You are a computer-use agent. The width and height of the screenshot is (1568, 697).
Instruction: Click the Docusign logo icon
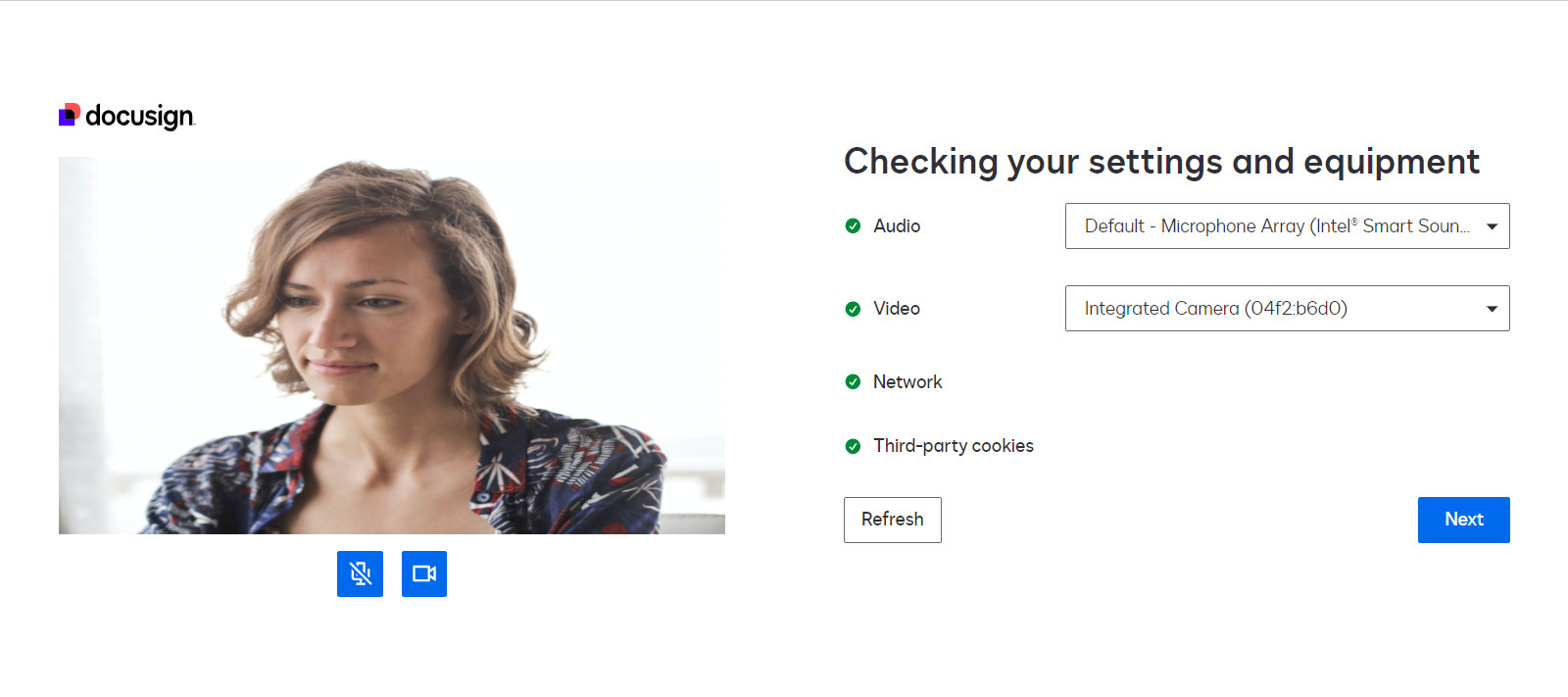[69, 115]
